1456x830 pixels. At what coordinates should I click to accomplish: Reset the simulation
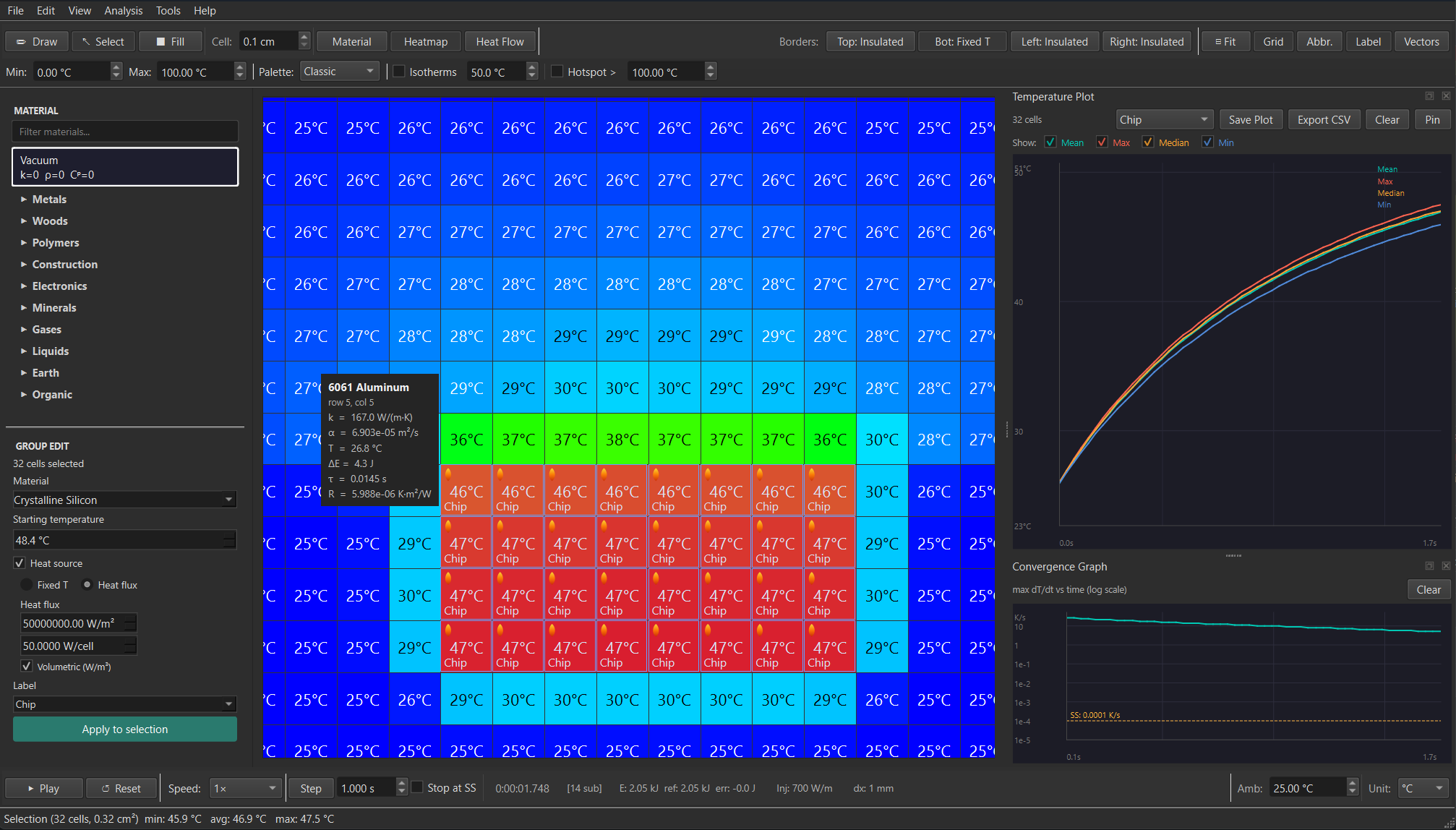pos(121,788)
